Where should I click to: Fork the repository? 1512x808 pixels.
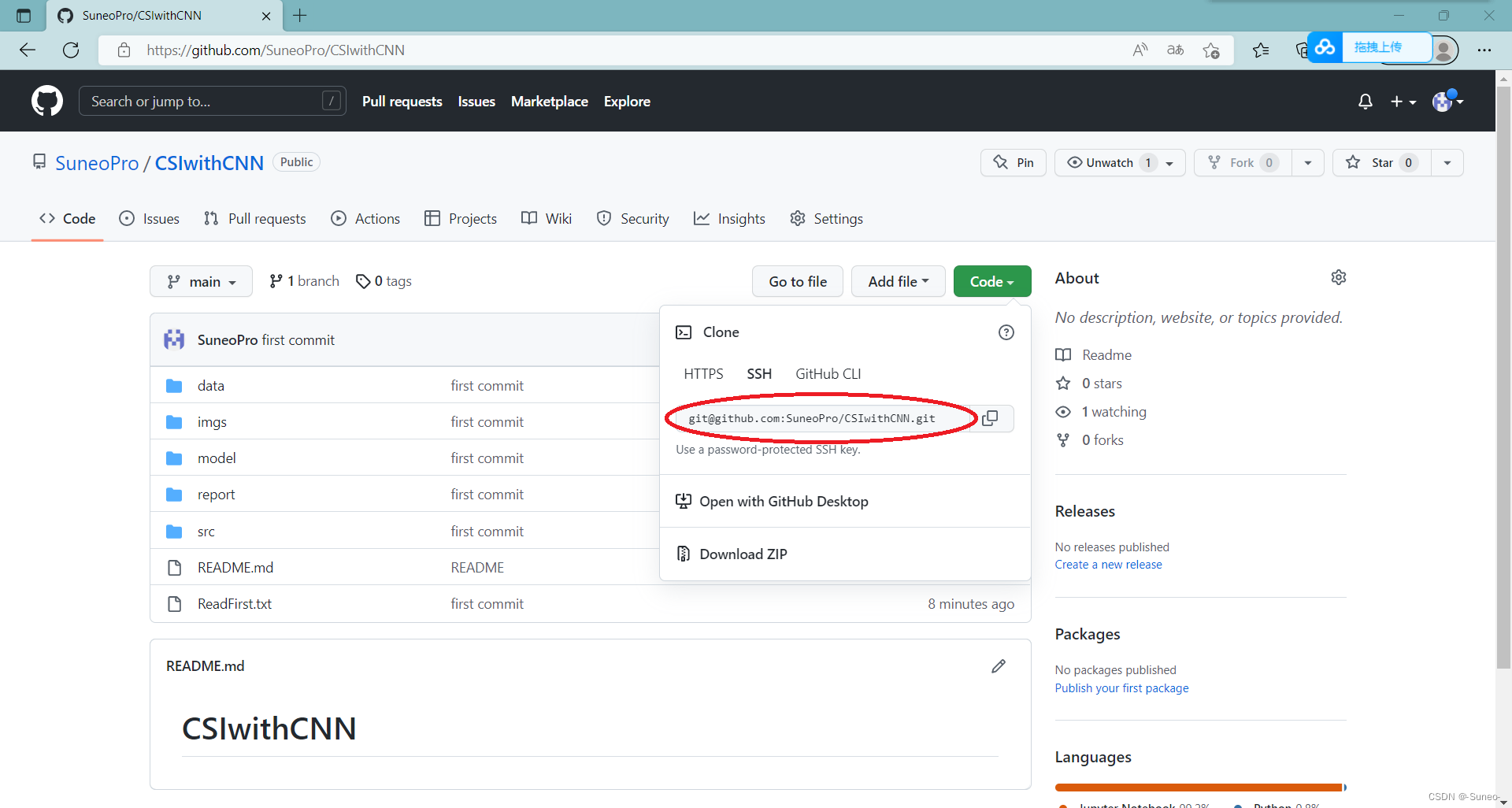(1243, 163)
